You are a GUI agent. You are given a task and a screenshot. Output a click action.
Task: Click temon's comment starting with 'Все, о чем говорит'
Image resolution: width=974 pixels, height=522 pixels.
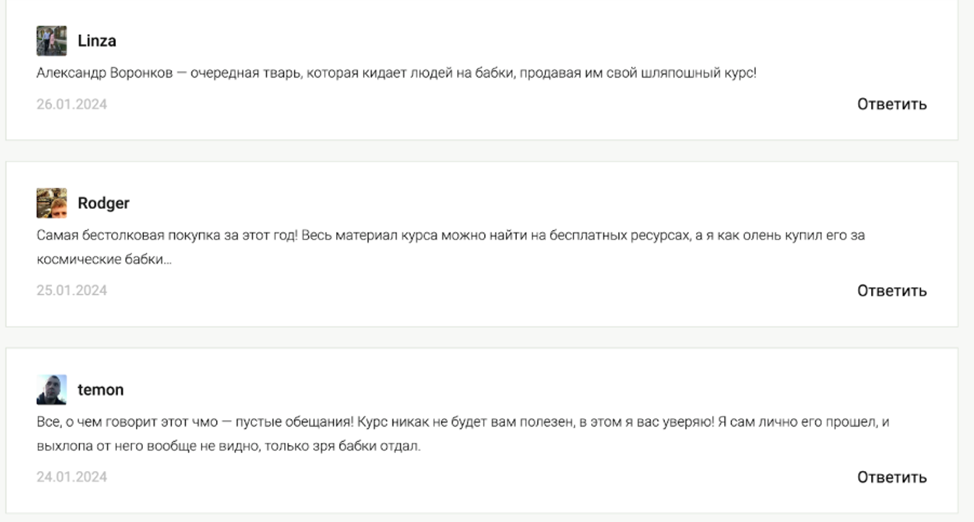(x=463, y=434)
